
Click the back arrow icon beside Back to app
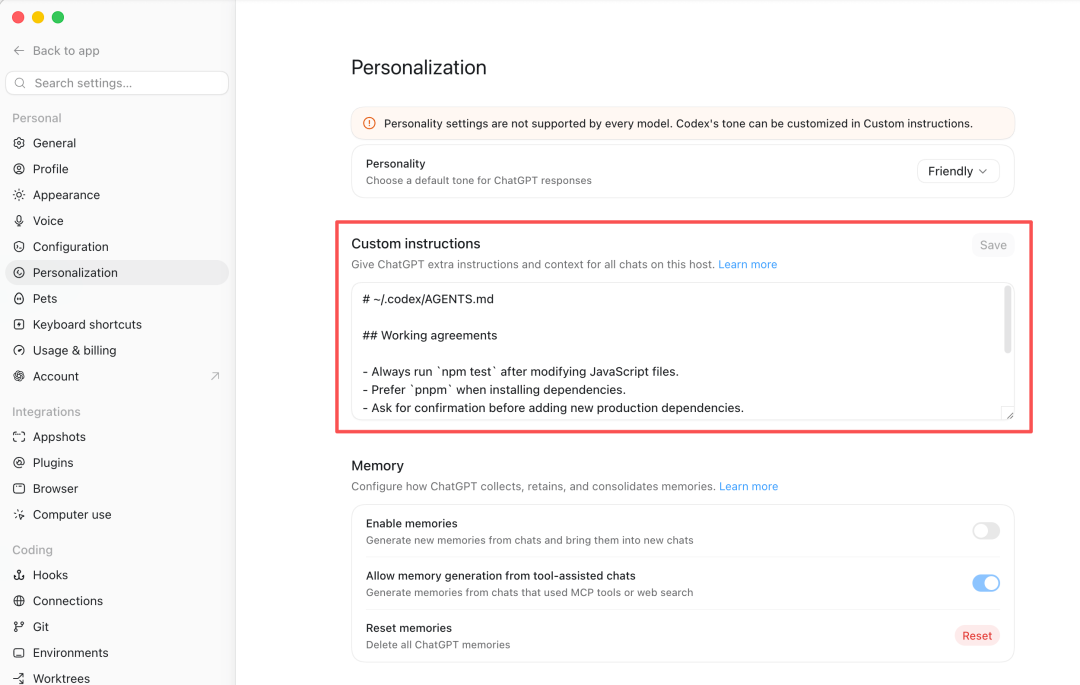pos(19,50)
